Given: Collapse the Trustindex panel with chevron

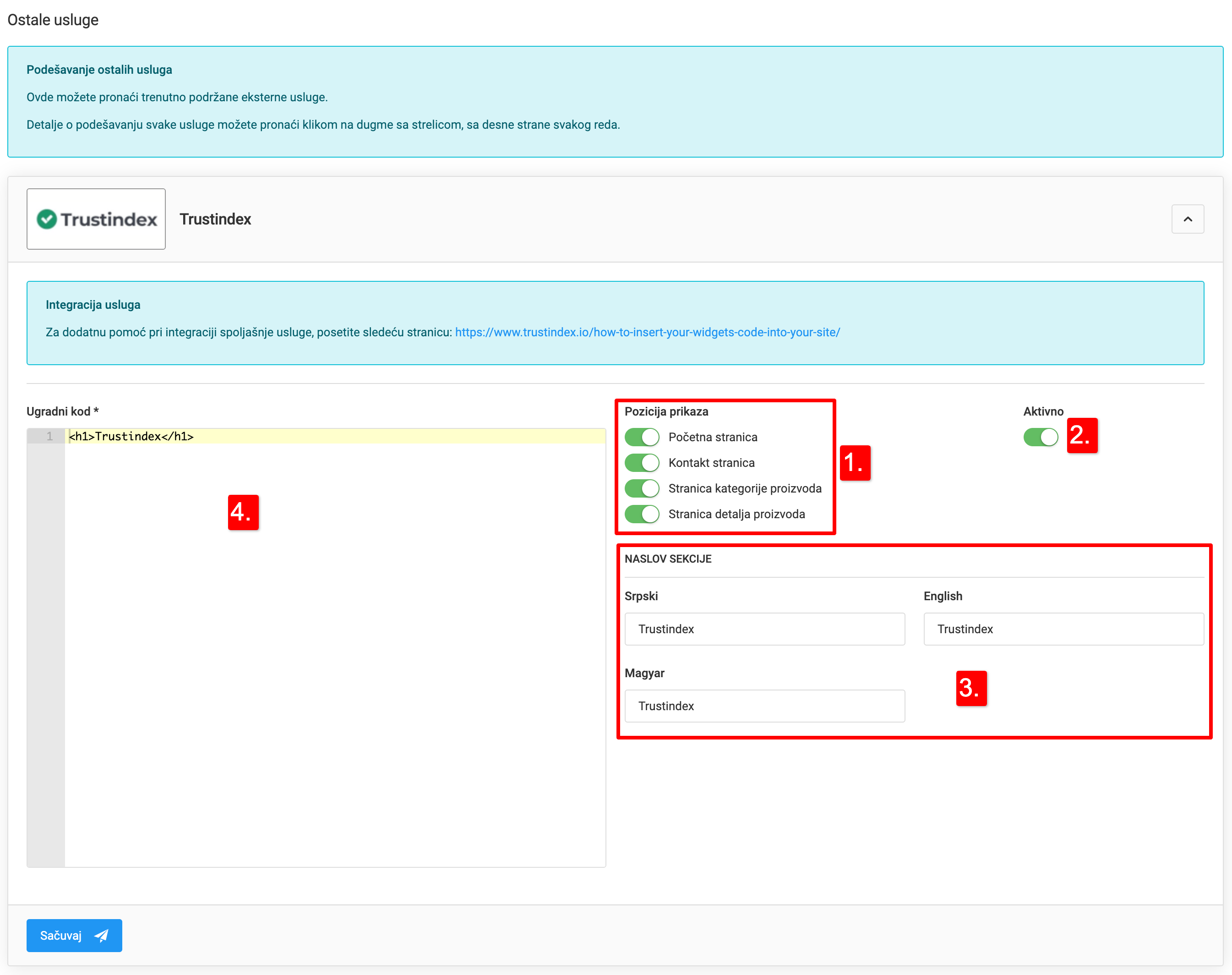Looking at the screenshot, I should coord(1188,219).
